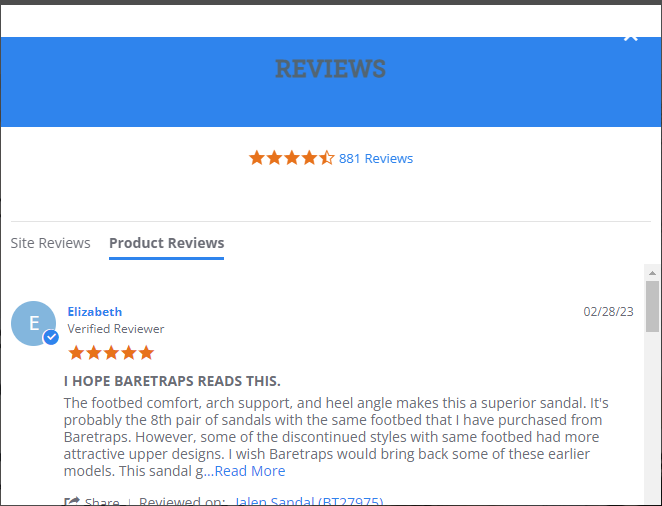Image resolution: width=662 pixels, height=506 pixels.
Task: Click Elizabeth's avatar circle with letter E
Action: coord(33,323)
